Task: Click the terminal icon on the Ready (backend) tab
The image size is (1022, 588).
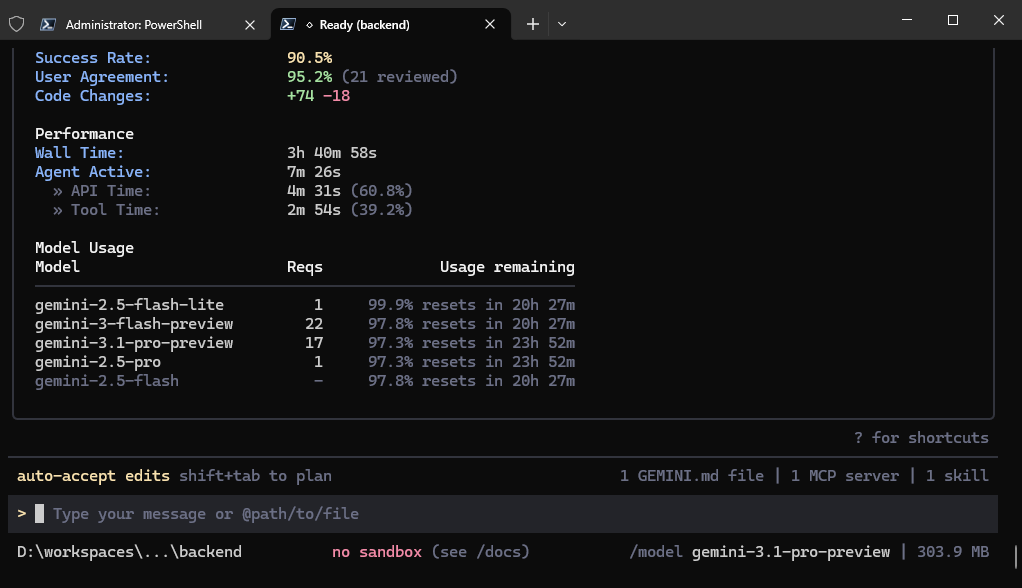Action: click(287, 24)
